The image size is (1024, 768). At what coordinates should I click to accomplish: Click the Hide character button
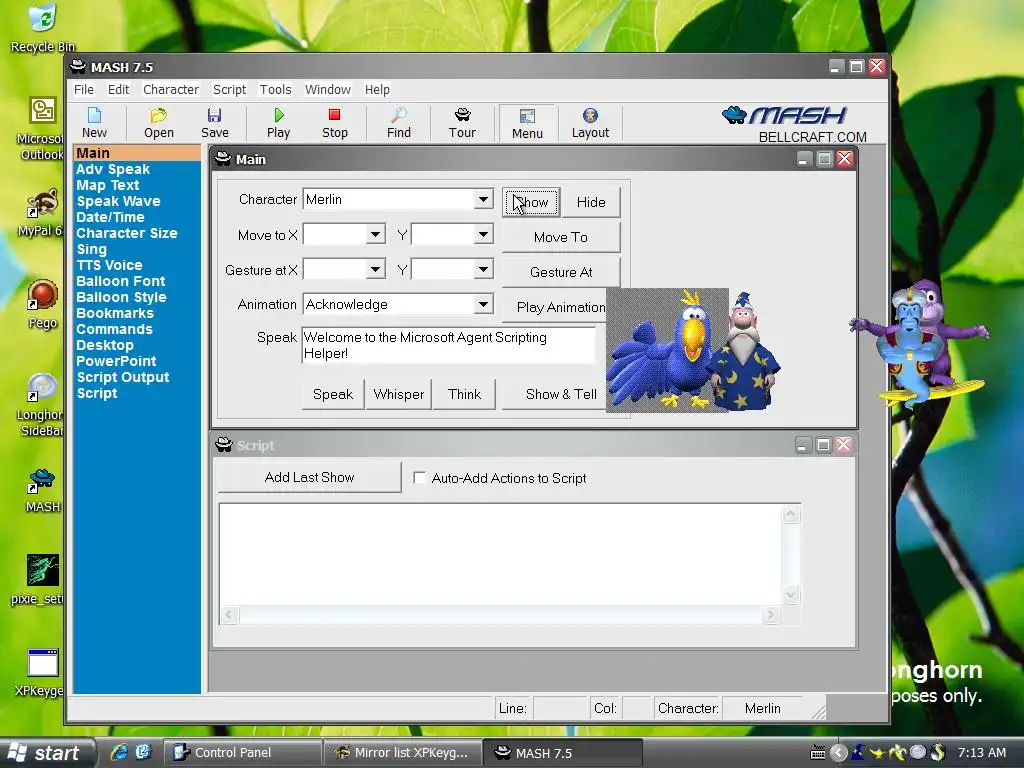click(591, 202)
